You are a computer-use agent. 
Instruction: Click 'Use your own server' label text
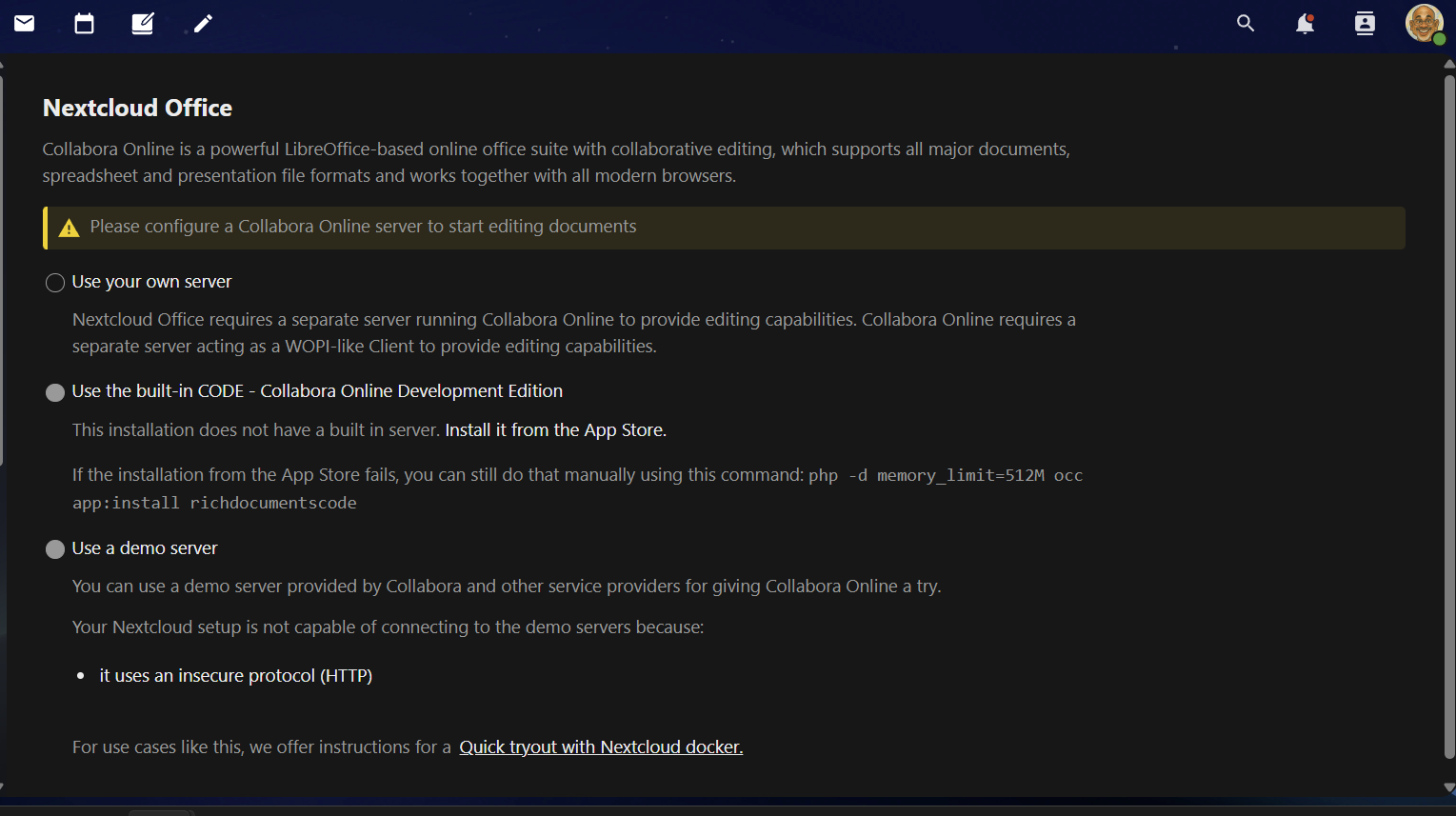[151, 282]
